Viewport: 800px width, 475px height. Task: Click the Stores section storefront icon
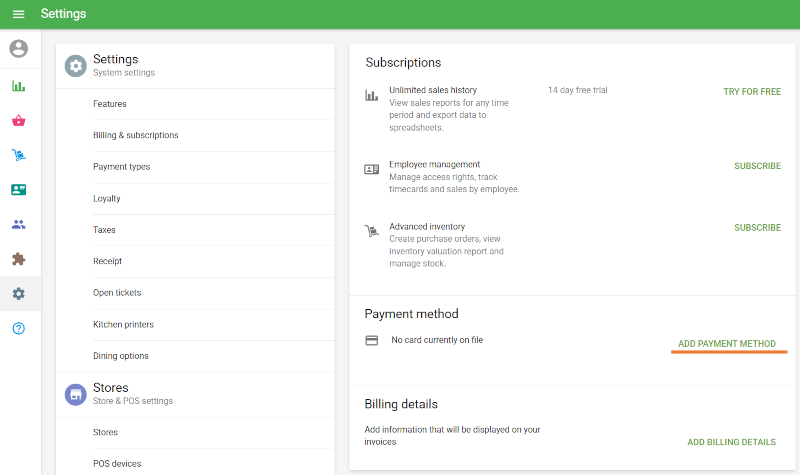pos(76,394)
